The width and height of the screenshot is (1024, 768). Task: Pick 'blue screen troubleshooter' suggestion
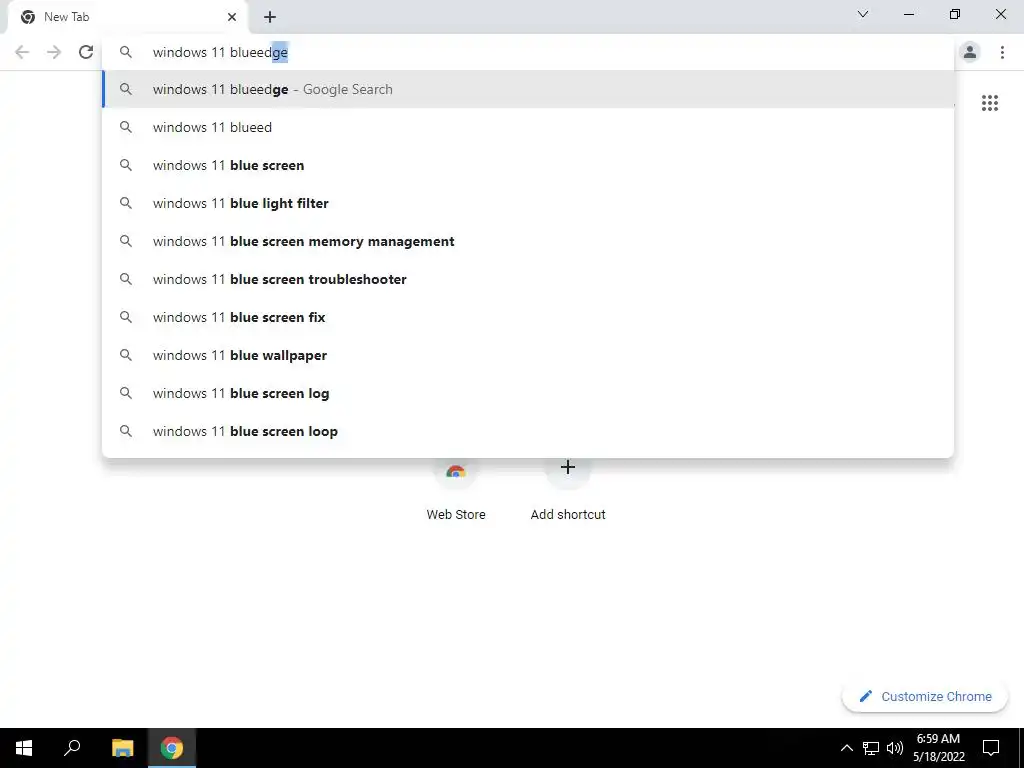528,279
